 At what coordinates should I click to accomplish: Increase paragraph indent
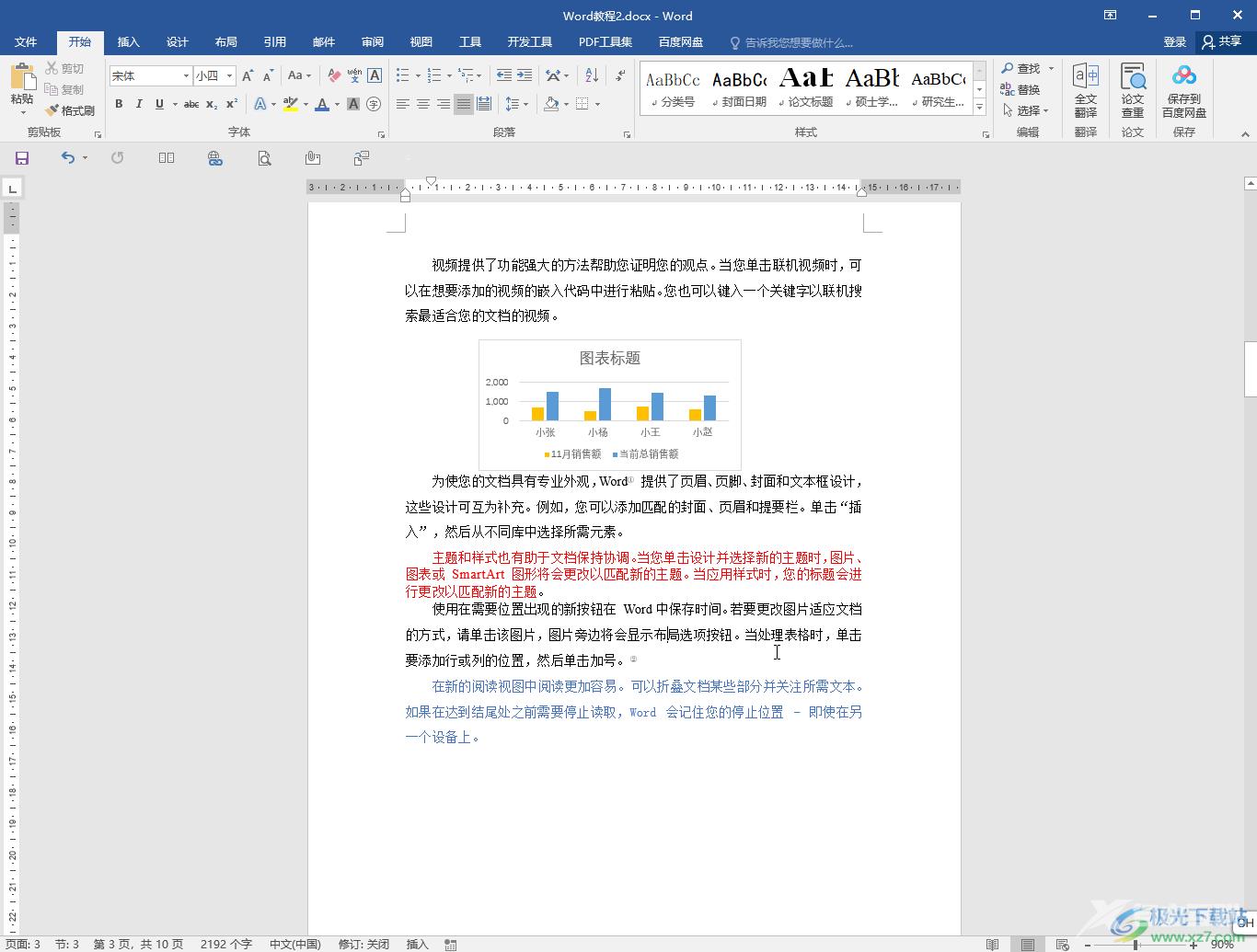click(x=525, y=75)
